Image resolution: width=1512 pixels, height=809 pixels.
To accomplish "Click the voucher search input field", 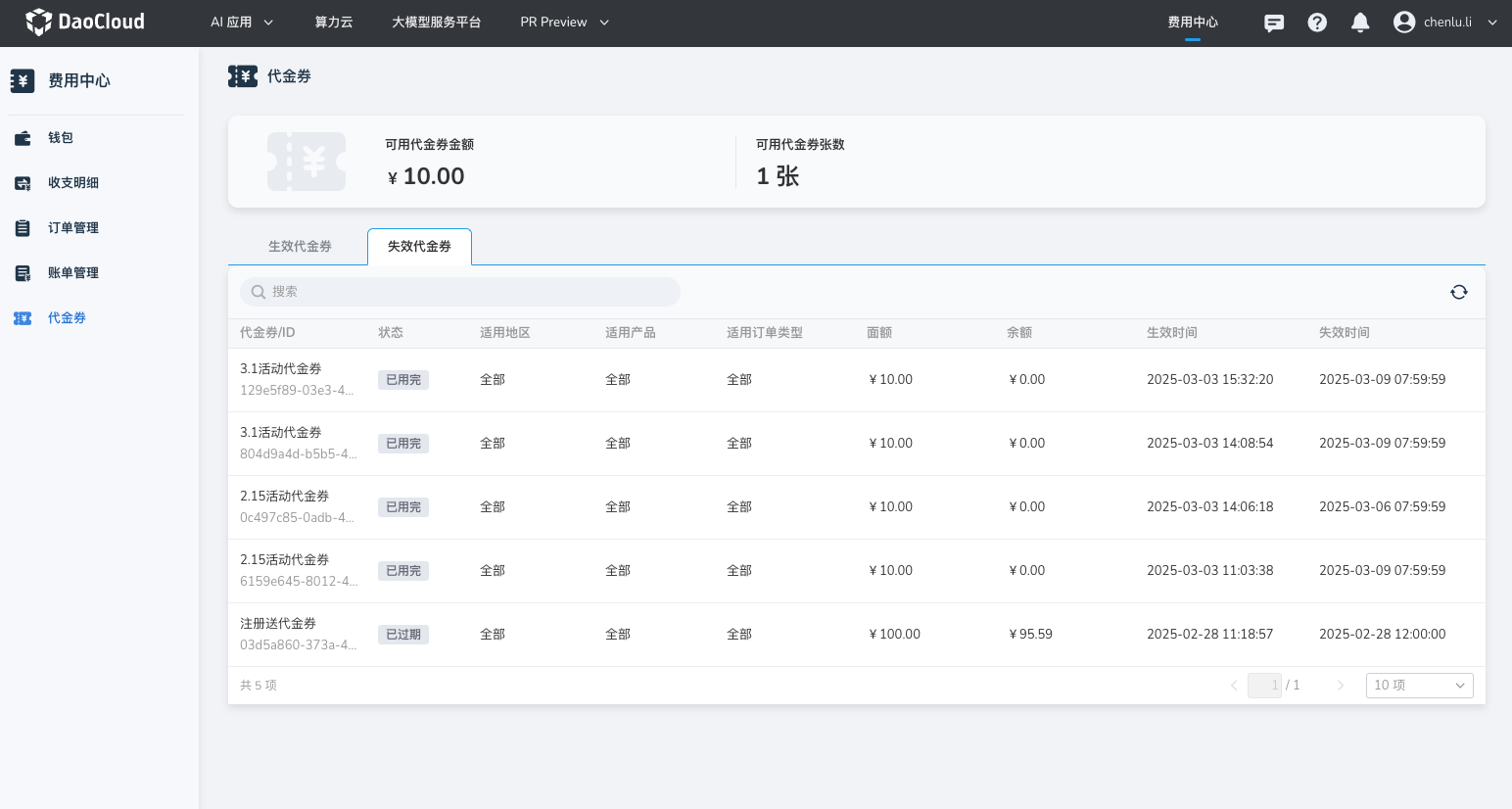I will coord(460,292).
